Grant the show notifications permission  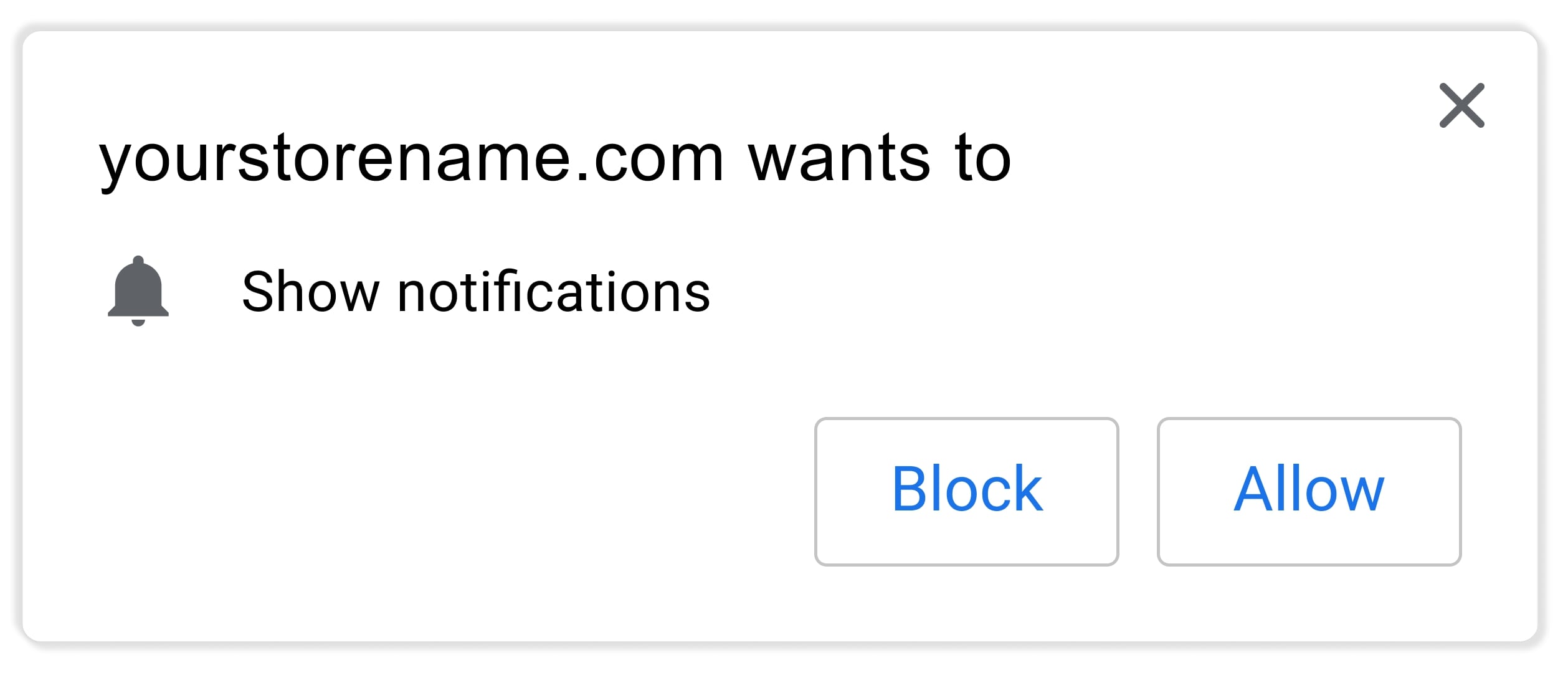pos(1309,491)
